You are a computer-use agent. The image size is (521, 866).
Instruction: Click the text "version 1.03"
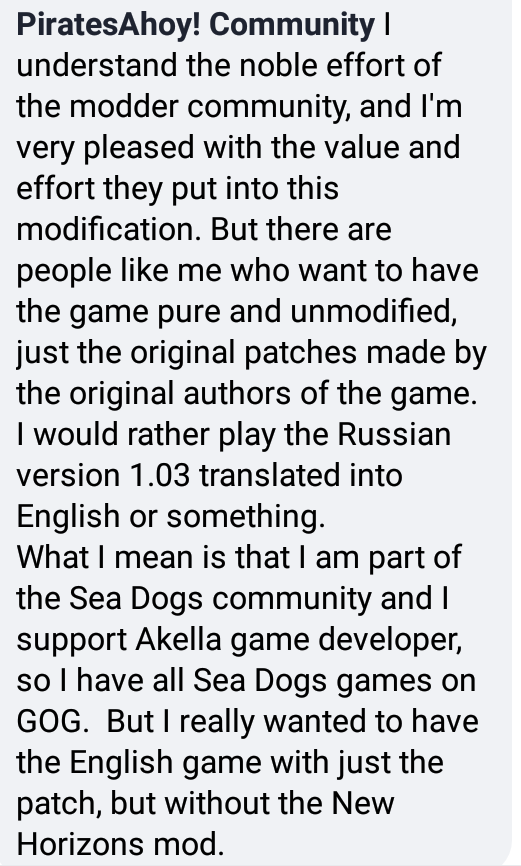point(103,476)
